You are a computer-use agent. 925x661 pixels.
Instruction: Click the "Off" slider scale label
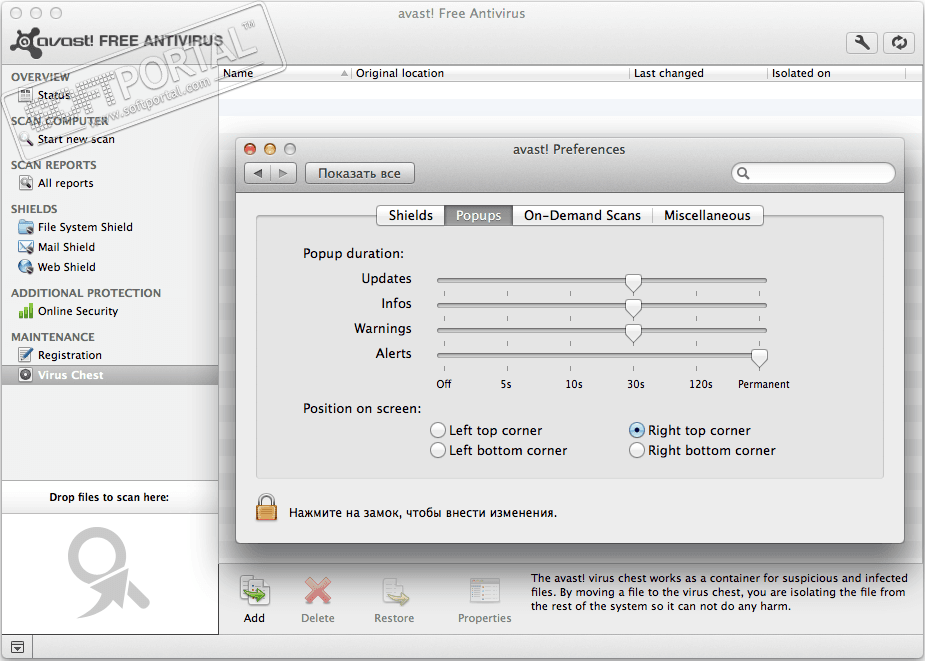click(444, 384)
